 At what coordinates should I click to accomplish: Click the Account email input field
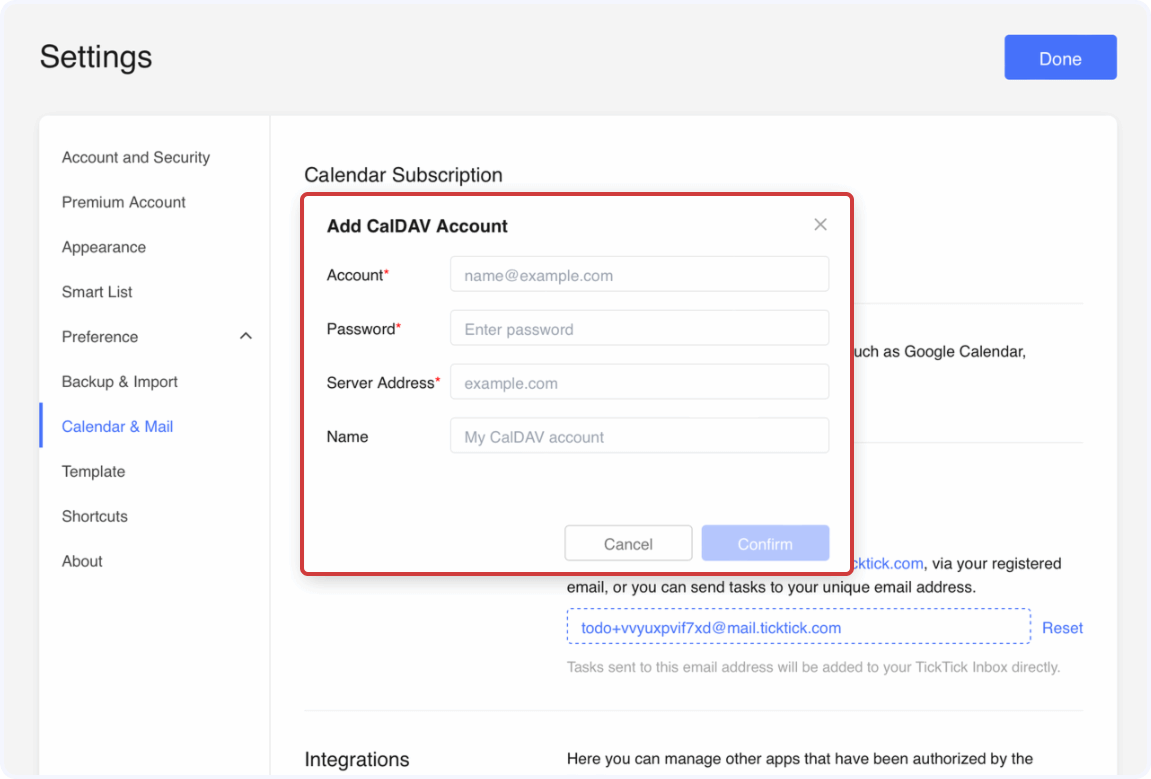point(639,275)
